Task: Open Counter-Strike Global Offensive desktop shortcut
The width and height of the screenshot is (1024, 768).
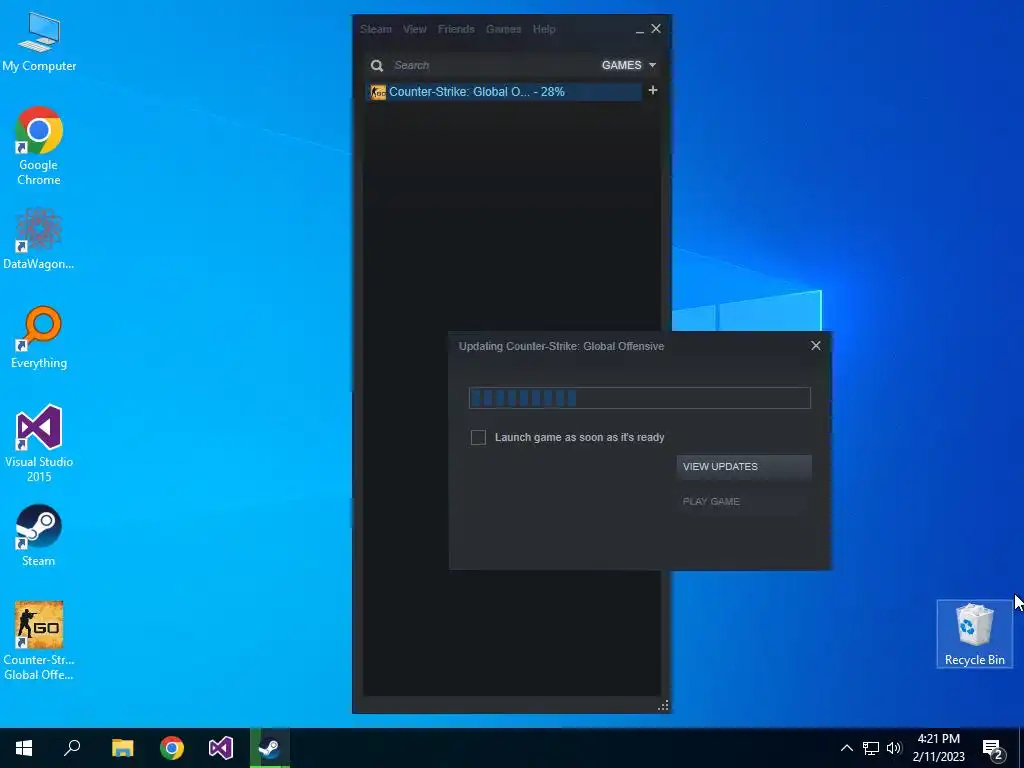Action: 39,641
